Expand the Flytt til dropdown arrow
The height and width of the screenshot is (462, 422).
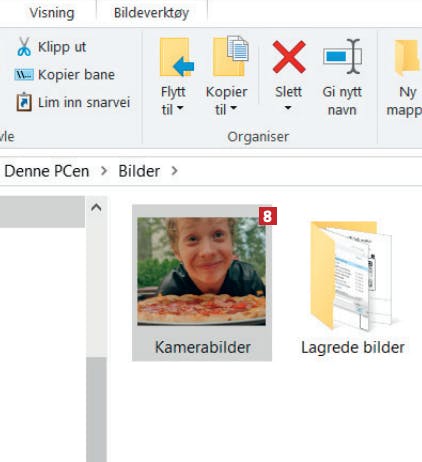pyautogui.click(x=180, y=108)
